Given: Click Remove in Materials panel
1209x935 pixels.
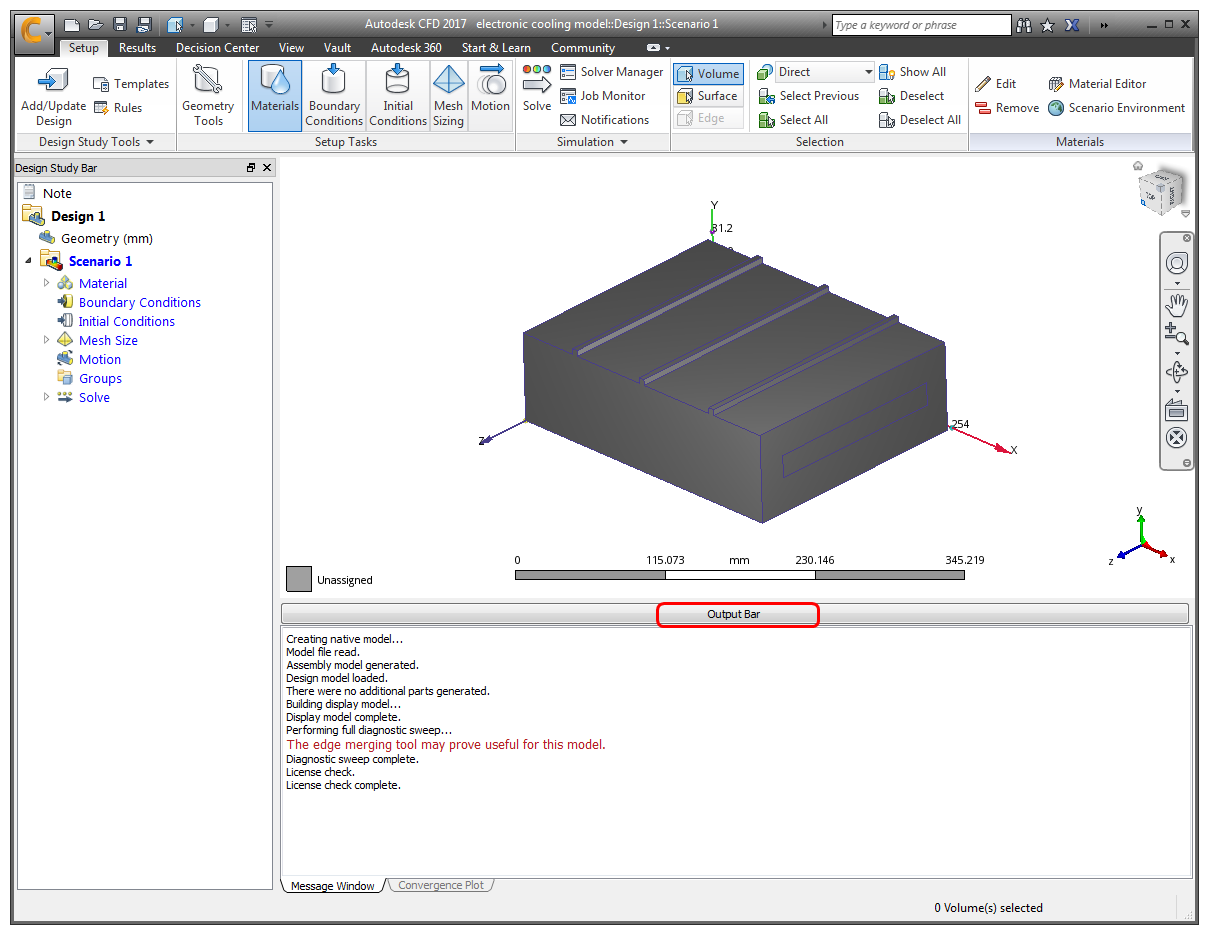Looking at the screenshot, I should [1006, 108].
